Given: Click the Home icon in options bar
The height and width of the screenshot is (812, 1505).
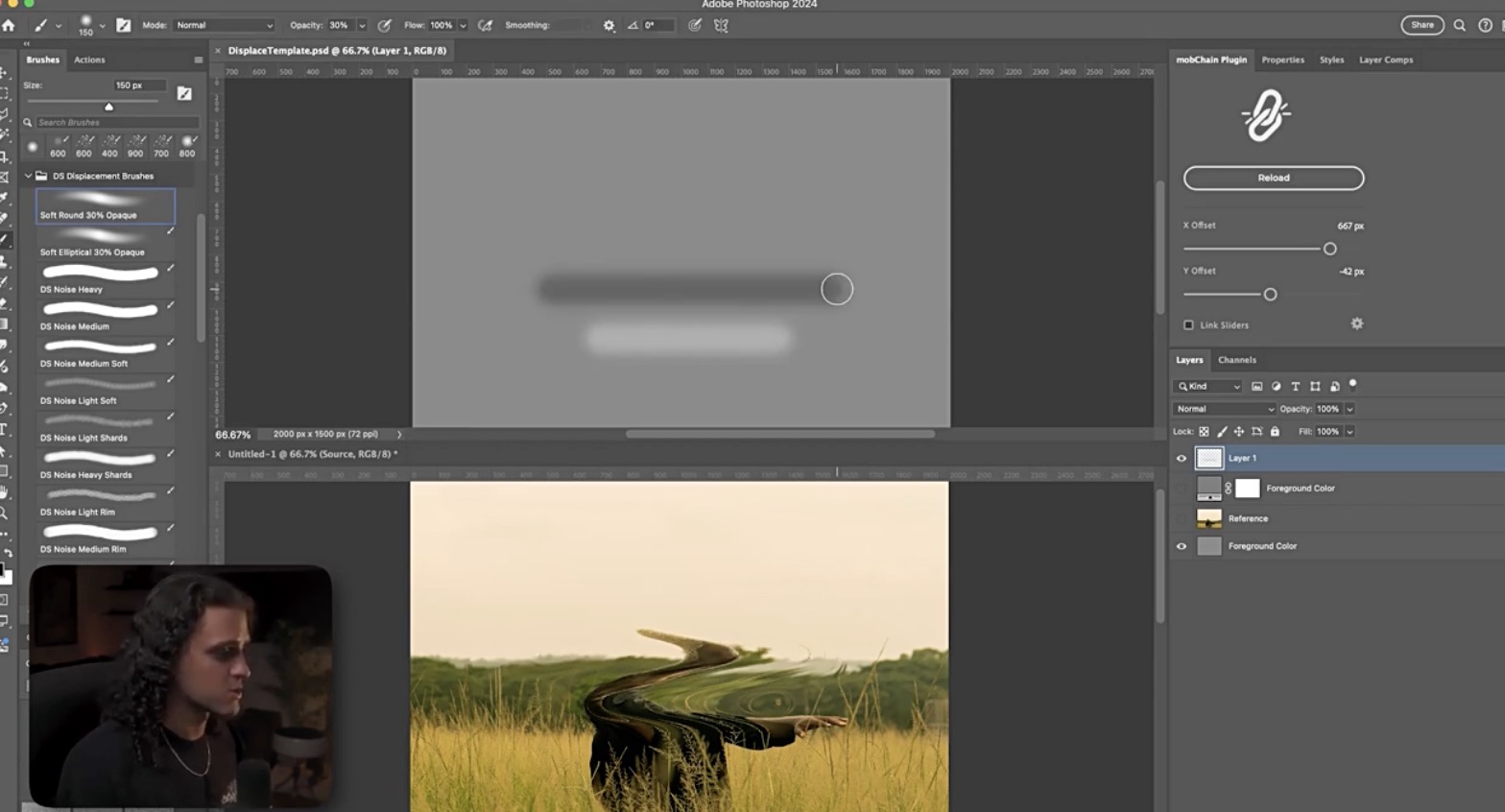Looking at the screenshot, I should coord(9,26).
